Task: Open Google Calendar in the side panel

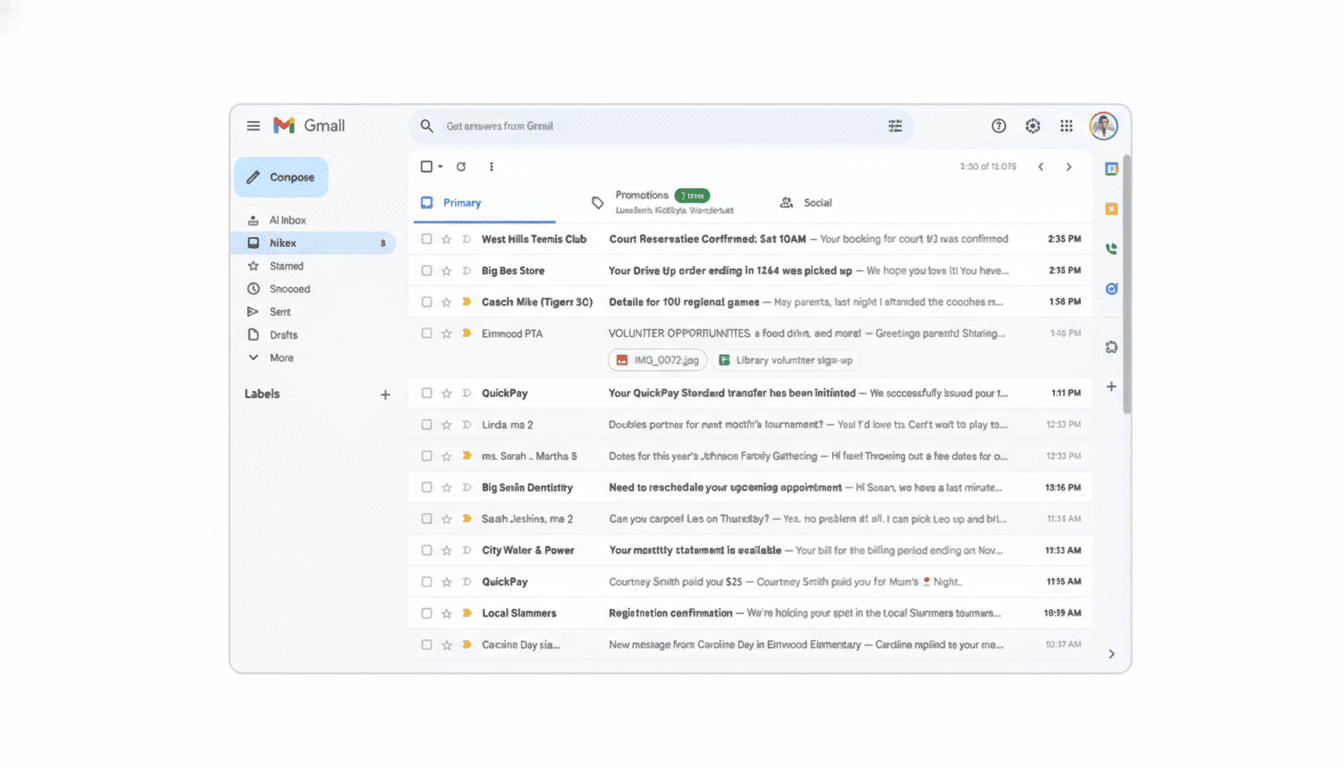Action: pyautogui.click(x=1111, y=168)
